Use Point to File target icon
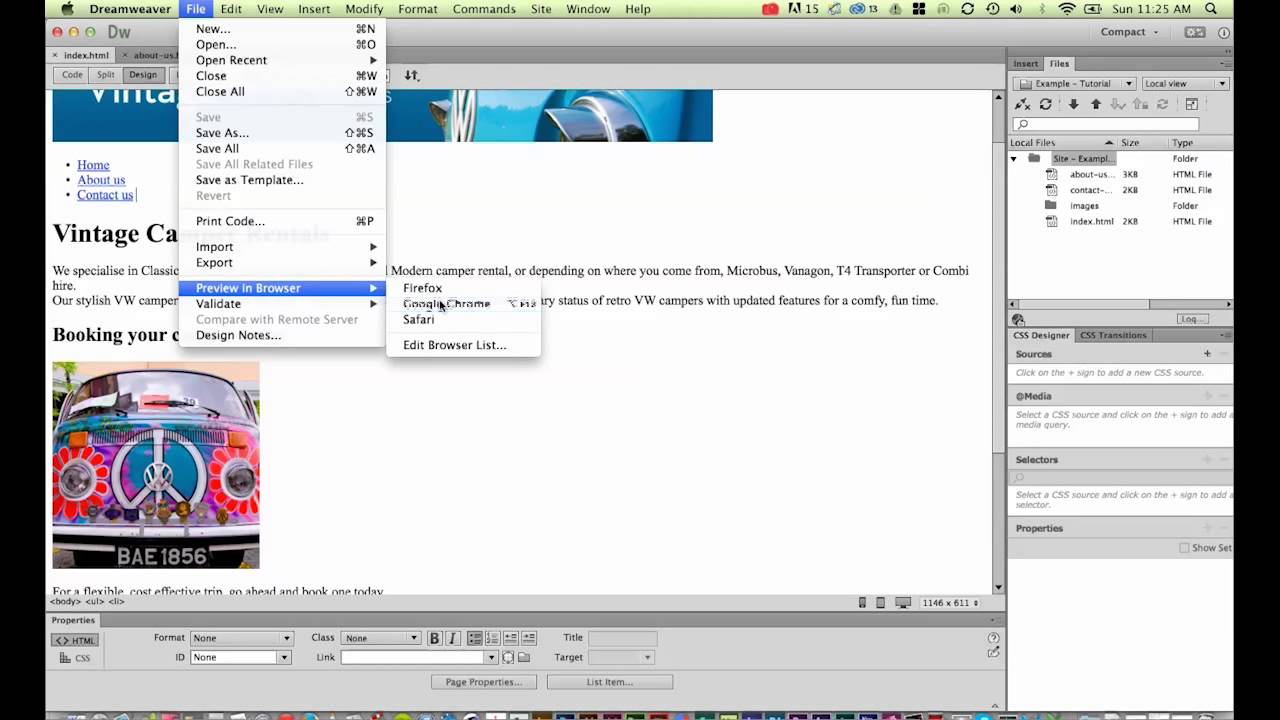Image resolution: width=1280 pixels, height=720 pixels. click(508, 657)
